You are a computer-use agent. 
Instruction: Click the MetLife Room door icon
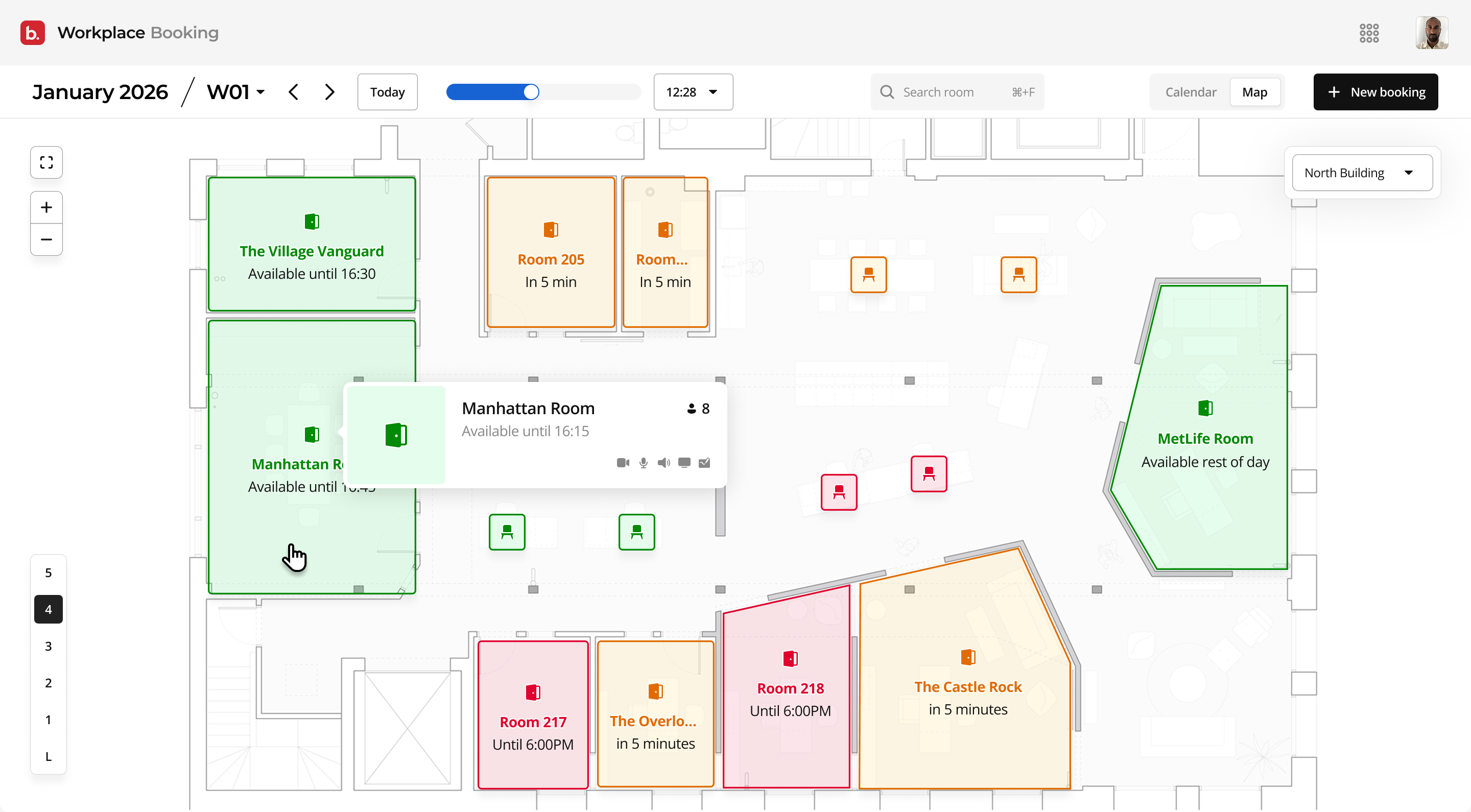[1205, 408]
